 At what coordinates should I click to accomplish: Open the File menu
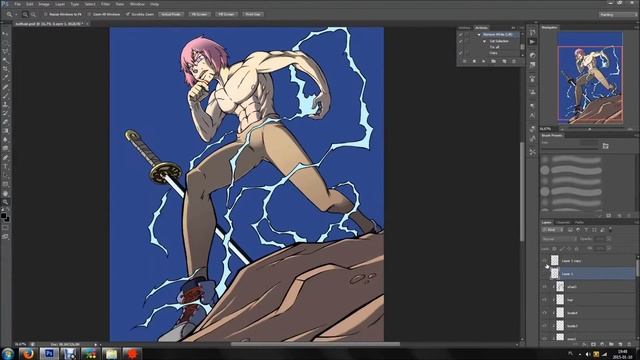(17, 4)
